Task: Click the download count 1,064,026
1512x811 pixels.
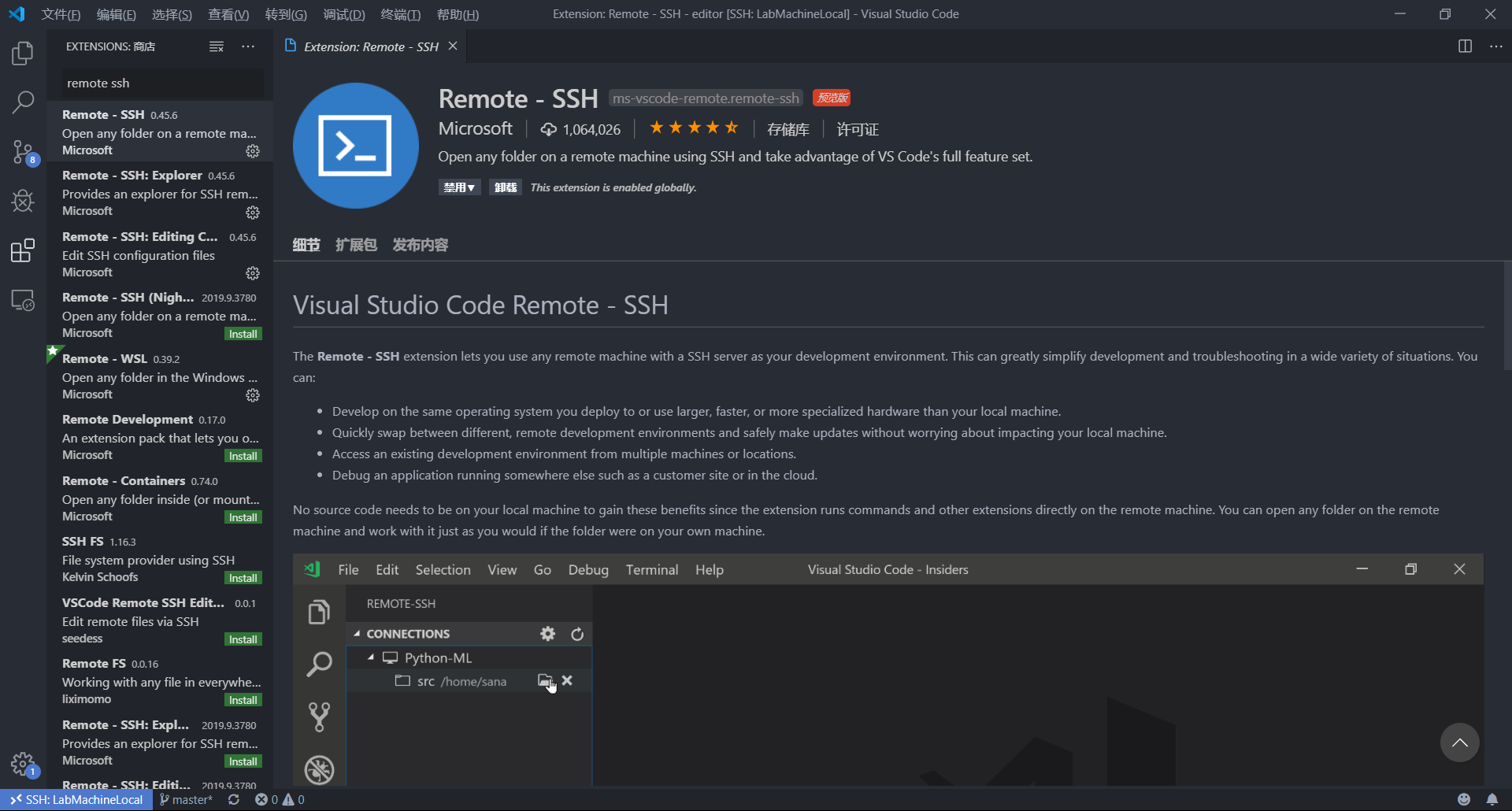Action: 580,129
